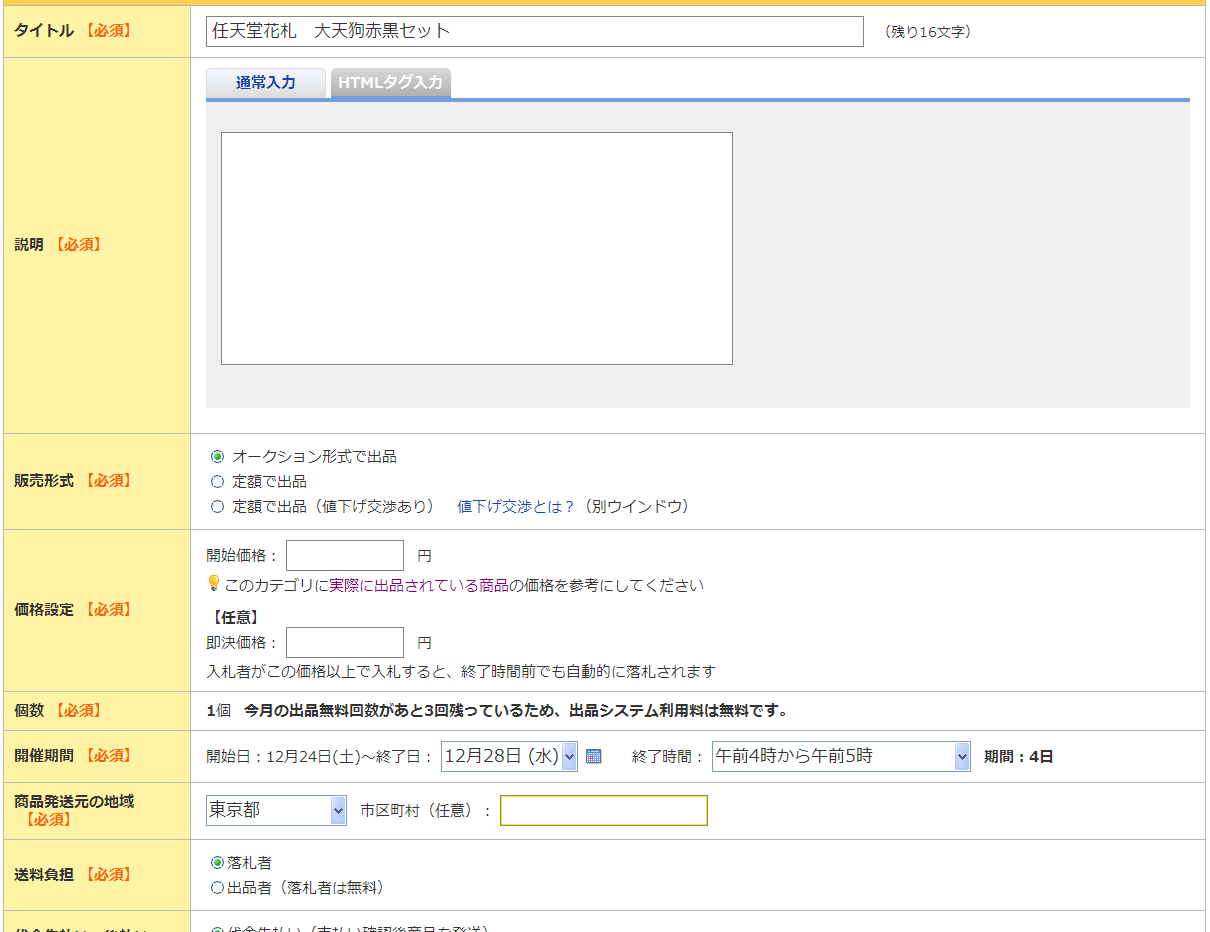
Task: Click the （残り16文字） counter text
Action: (x=927, y=32)
